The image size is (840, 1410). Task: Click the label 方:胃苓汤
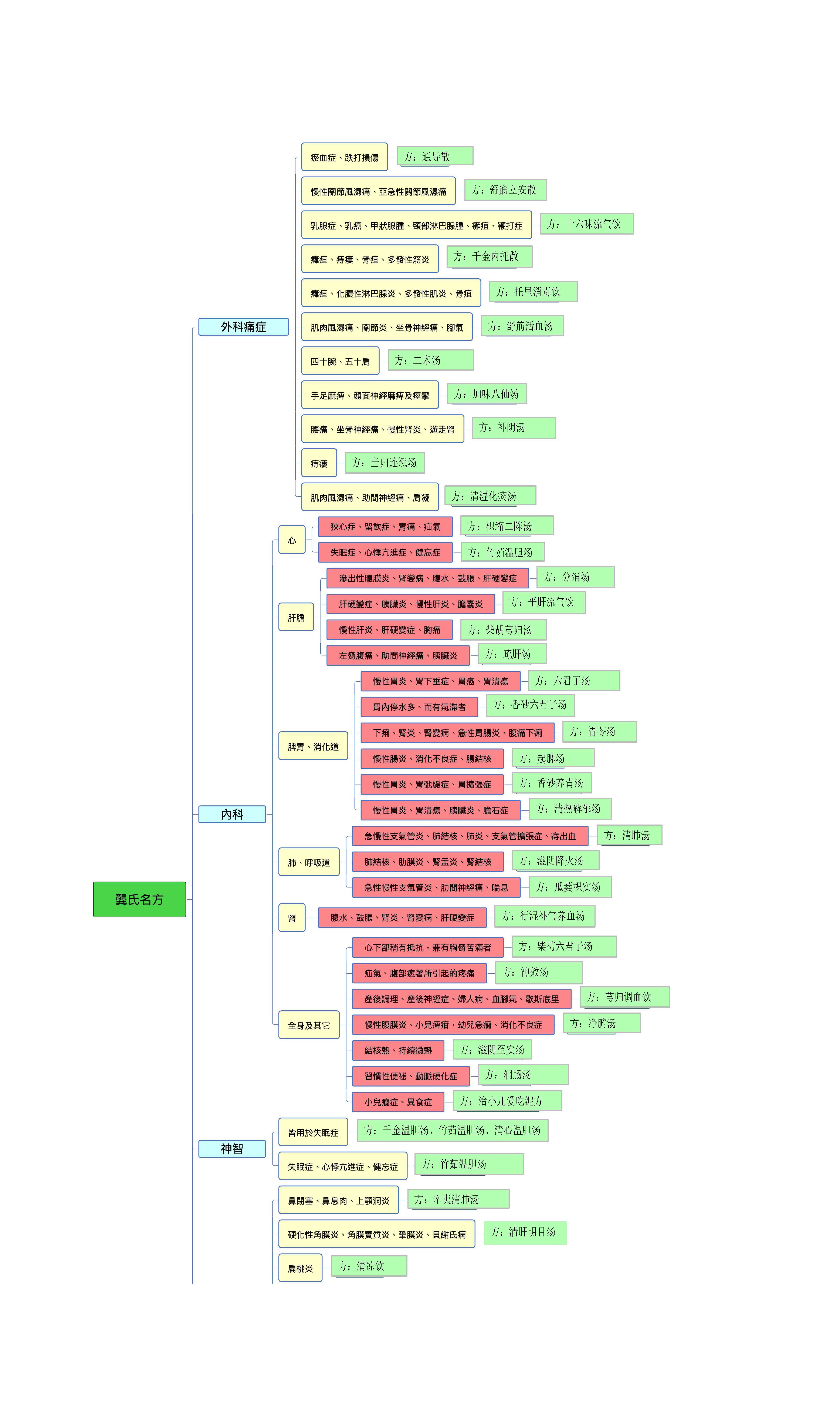pyautogui.click(x=600, y=732)
